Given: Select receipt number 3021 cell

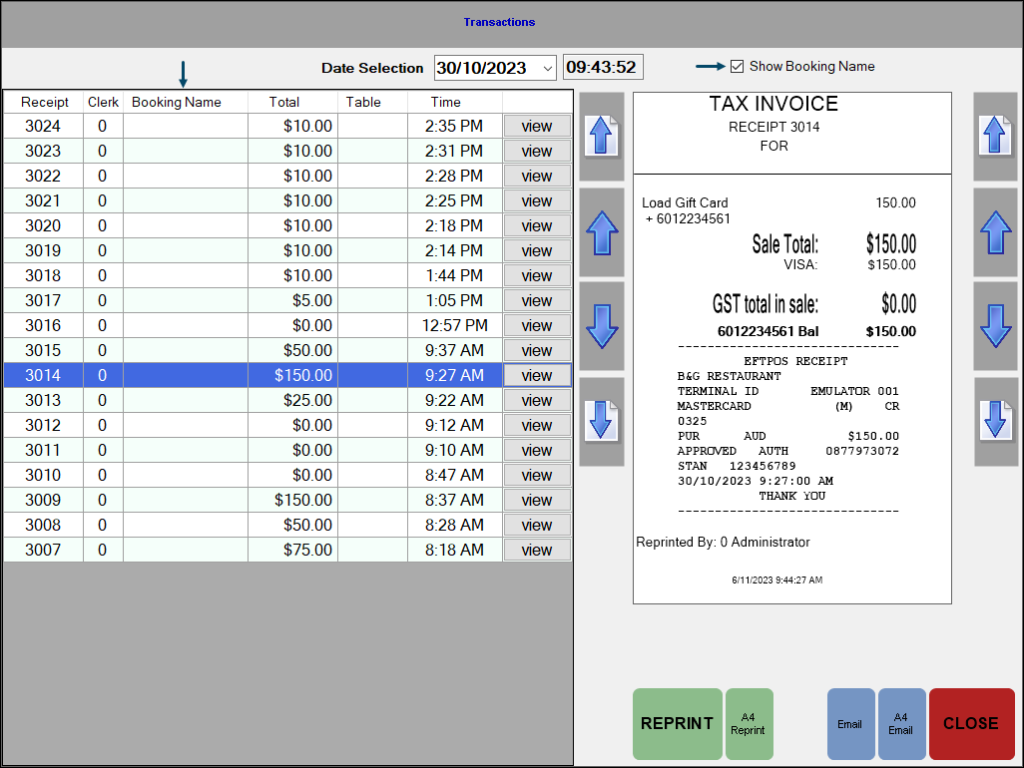Looking at the screenshot, I should coord(43,200).
